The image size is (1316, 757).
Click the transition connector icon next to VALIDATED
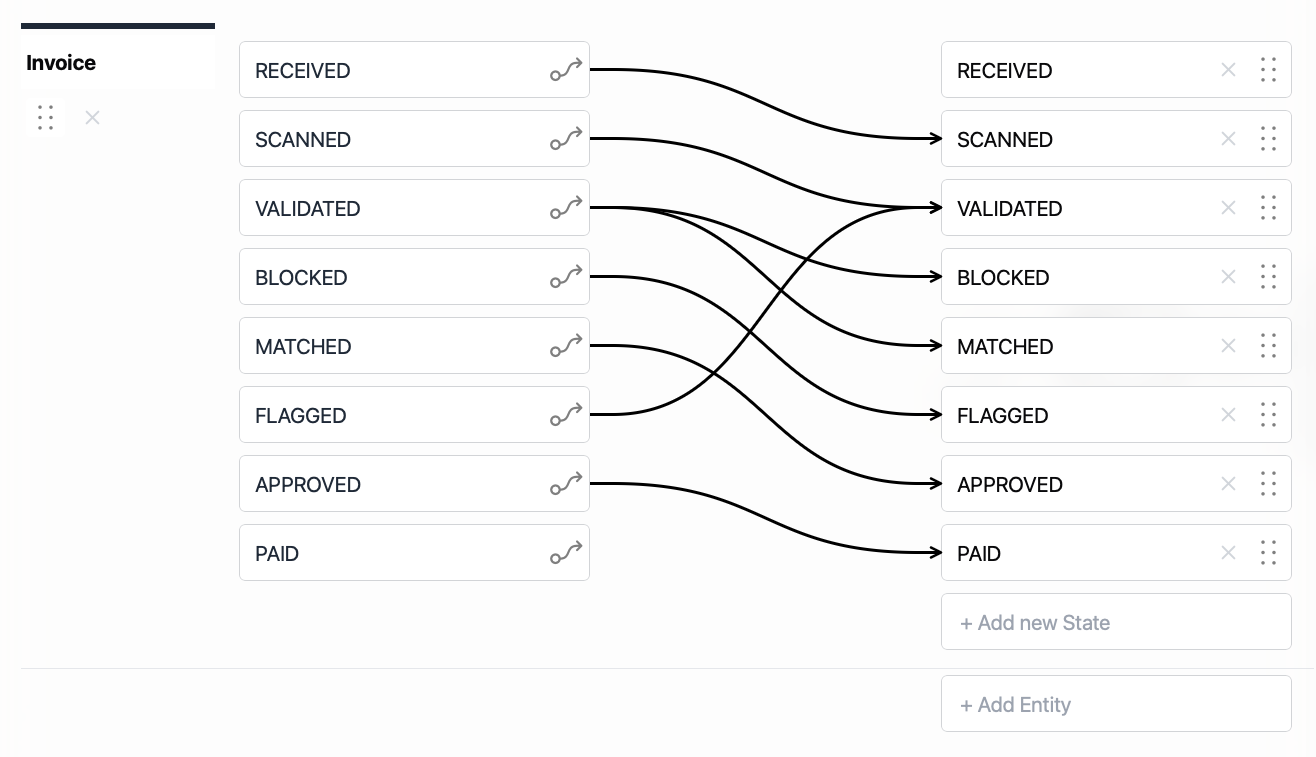click(565, 207)
